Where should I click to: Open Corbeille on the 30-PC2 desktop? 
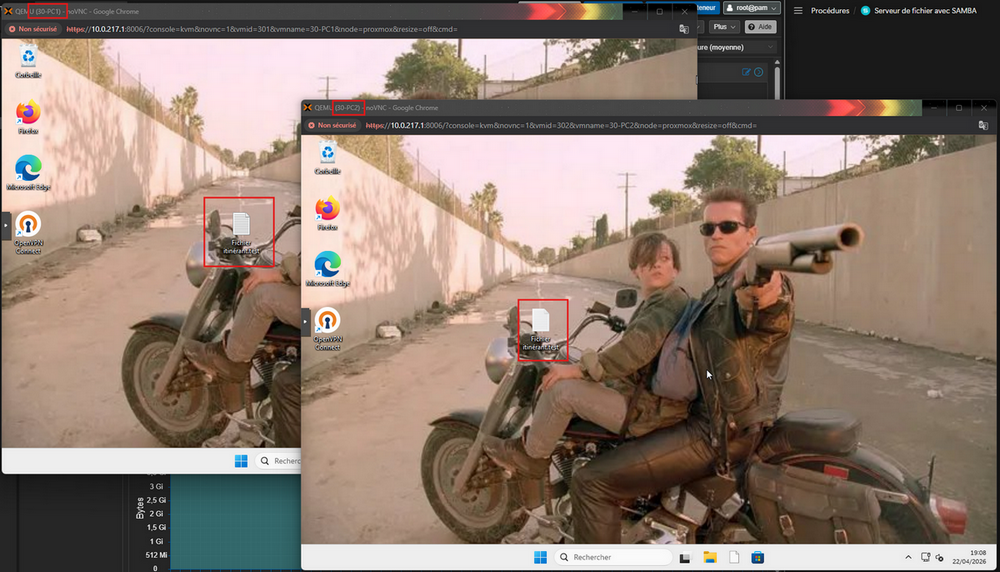pyautogui.click(x=327, y=158)
